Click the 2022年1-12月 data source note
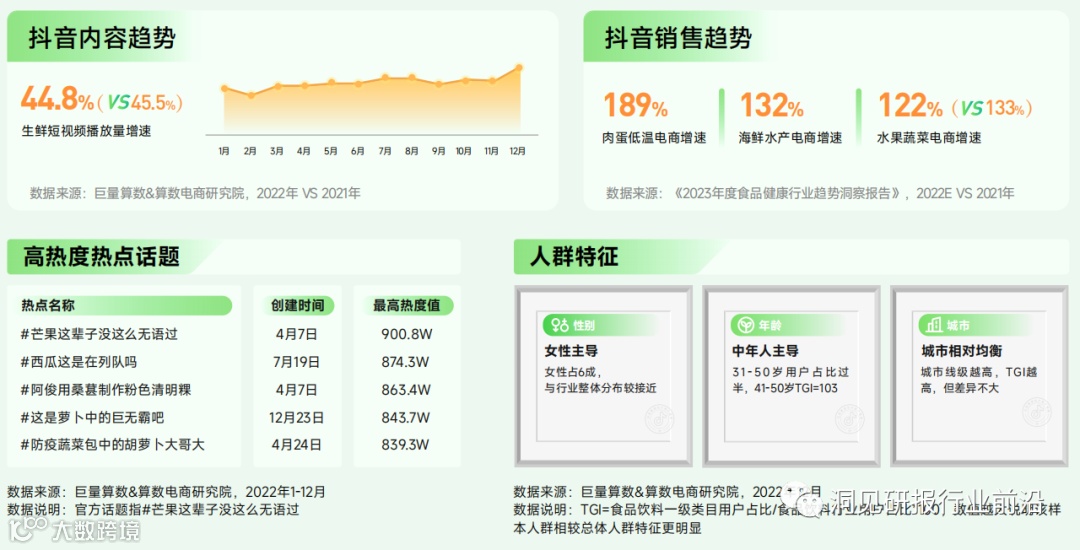This screenshot has width=1080, height=550. [x=166, y=492]
